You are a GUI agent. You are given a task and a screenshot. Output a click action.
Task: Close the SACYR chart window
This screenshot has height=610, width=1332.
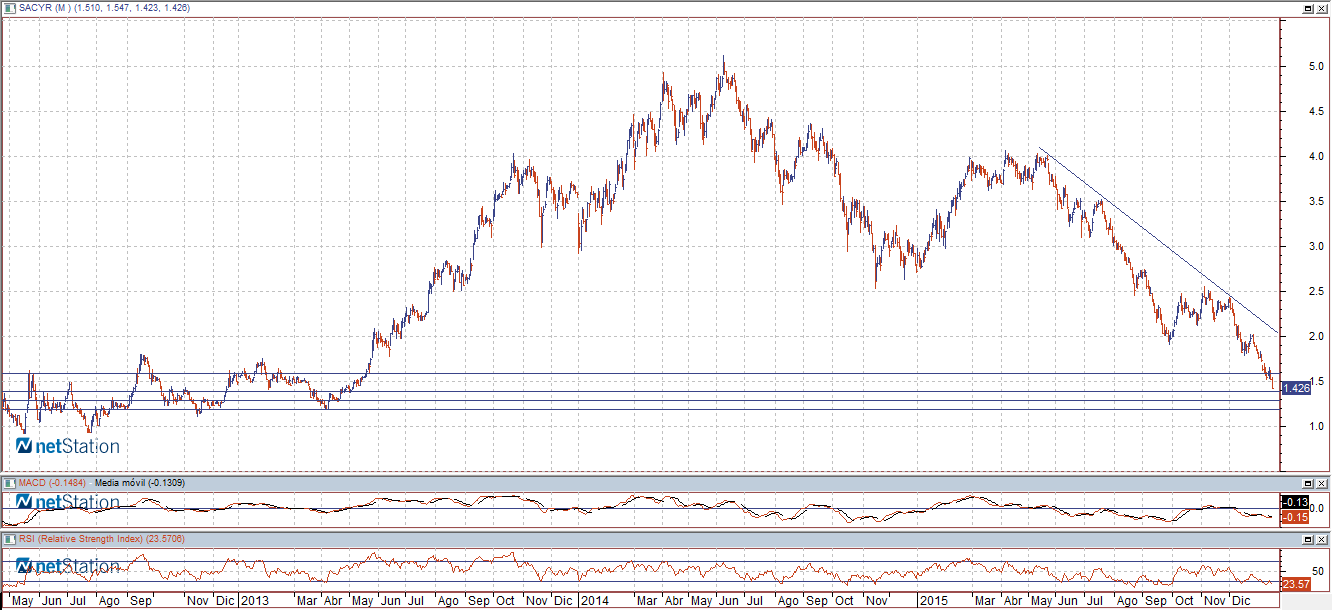[1322, 7]
